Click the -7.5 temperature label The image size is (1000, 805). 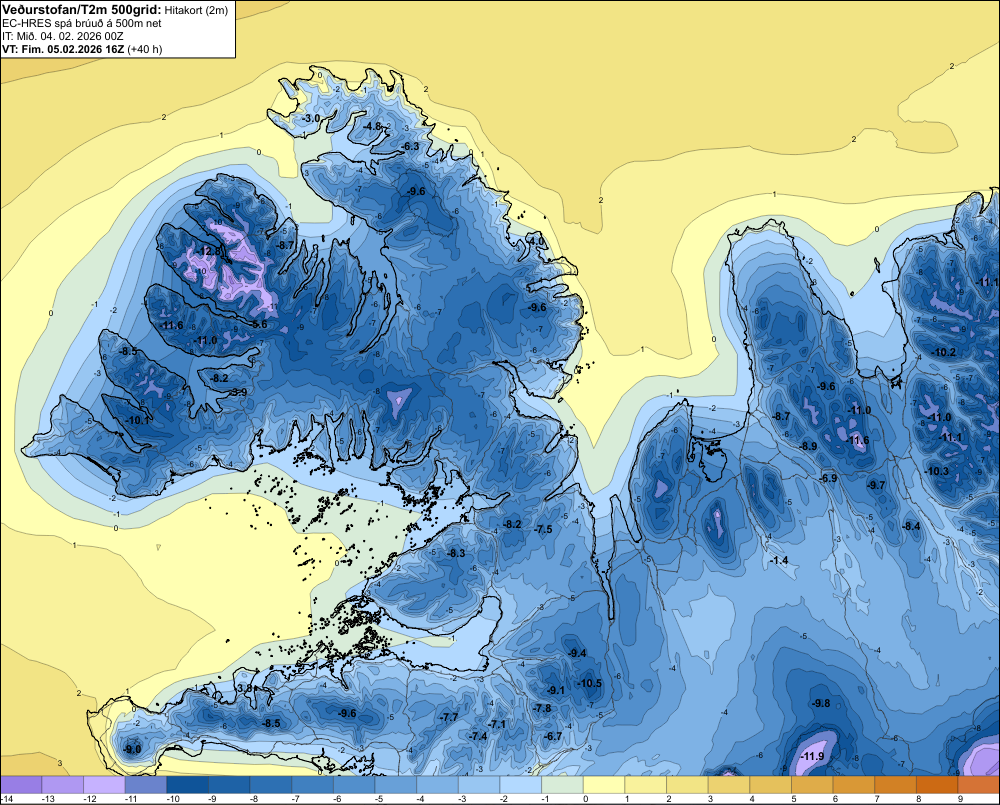pyautogui.click(x=543, y=529)
